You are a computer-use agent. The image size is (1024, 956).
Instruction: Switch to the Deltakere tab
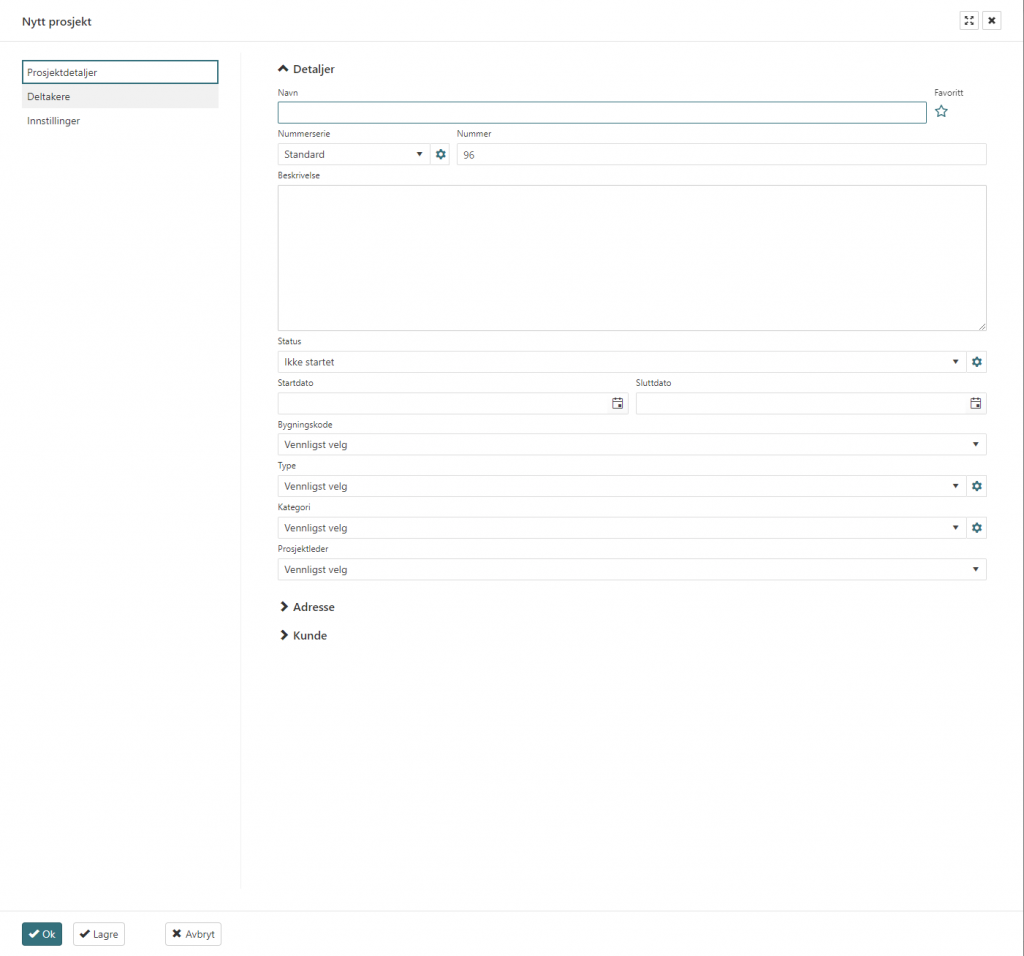click(x=120, y=97)
